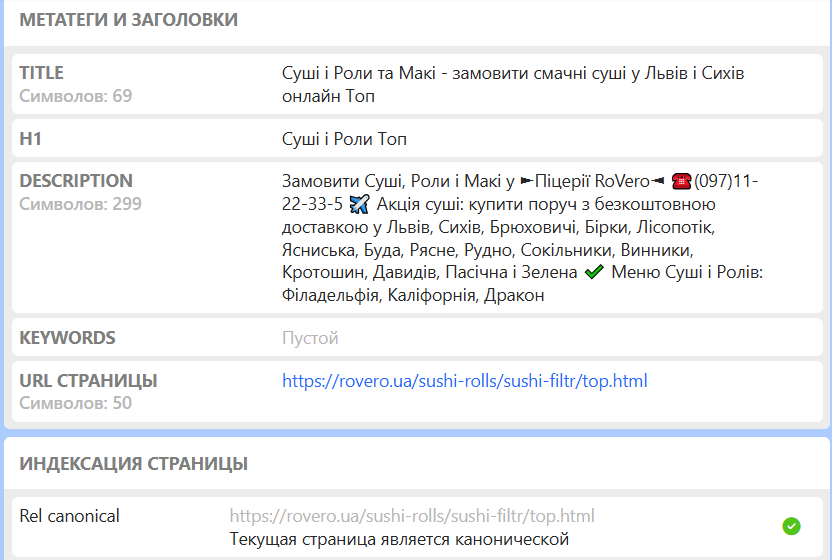Screen dimensions: 832x560
Task: Click the H1 value Суші і Роли Топ
Action: tap(344, 139)
